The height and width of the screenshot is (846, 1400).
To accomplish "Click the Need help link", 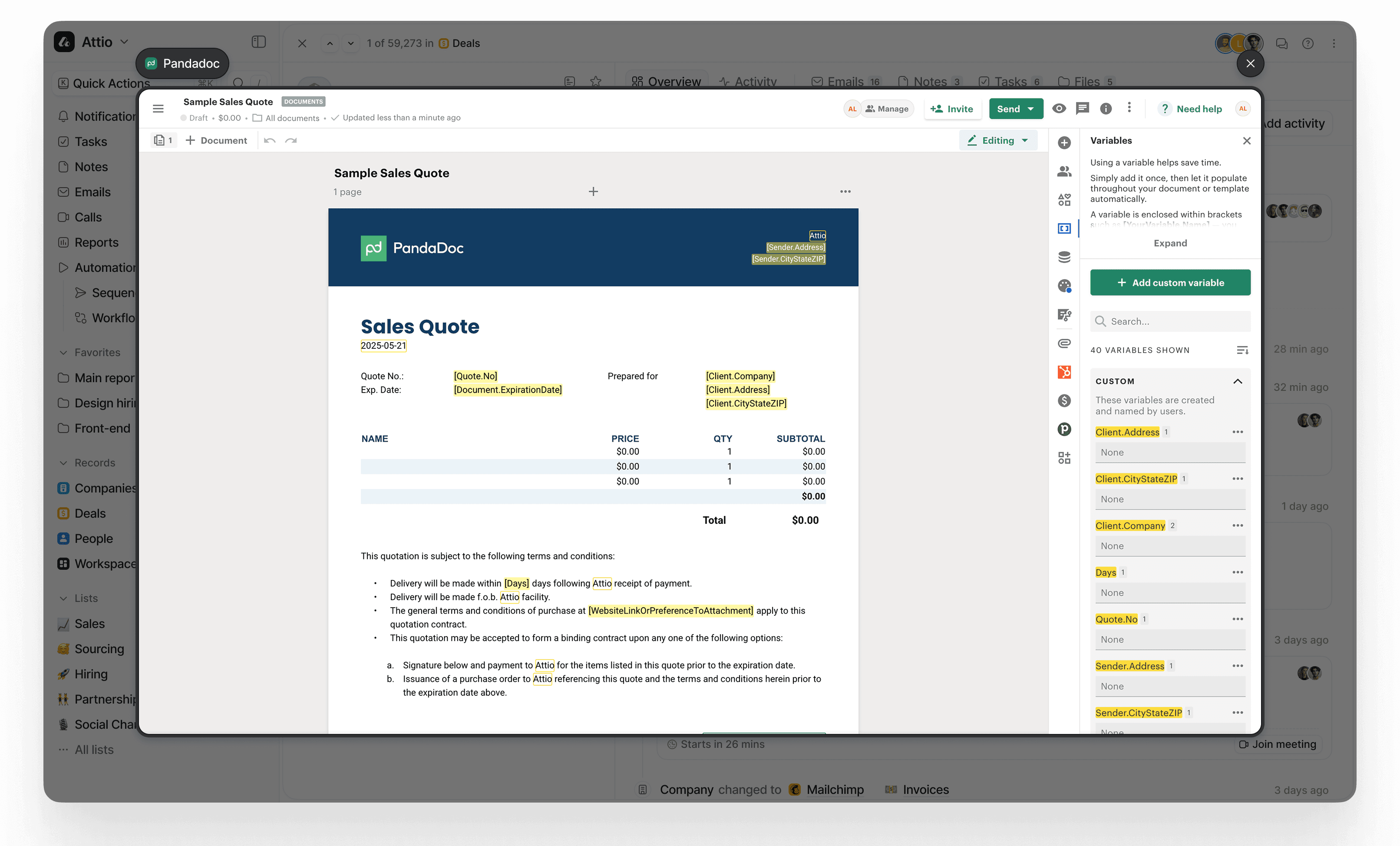I will (x=1190, y=109).
